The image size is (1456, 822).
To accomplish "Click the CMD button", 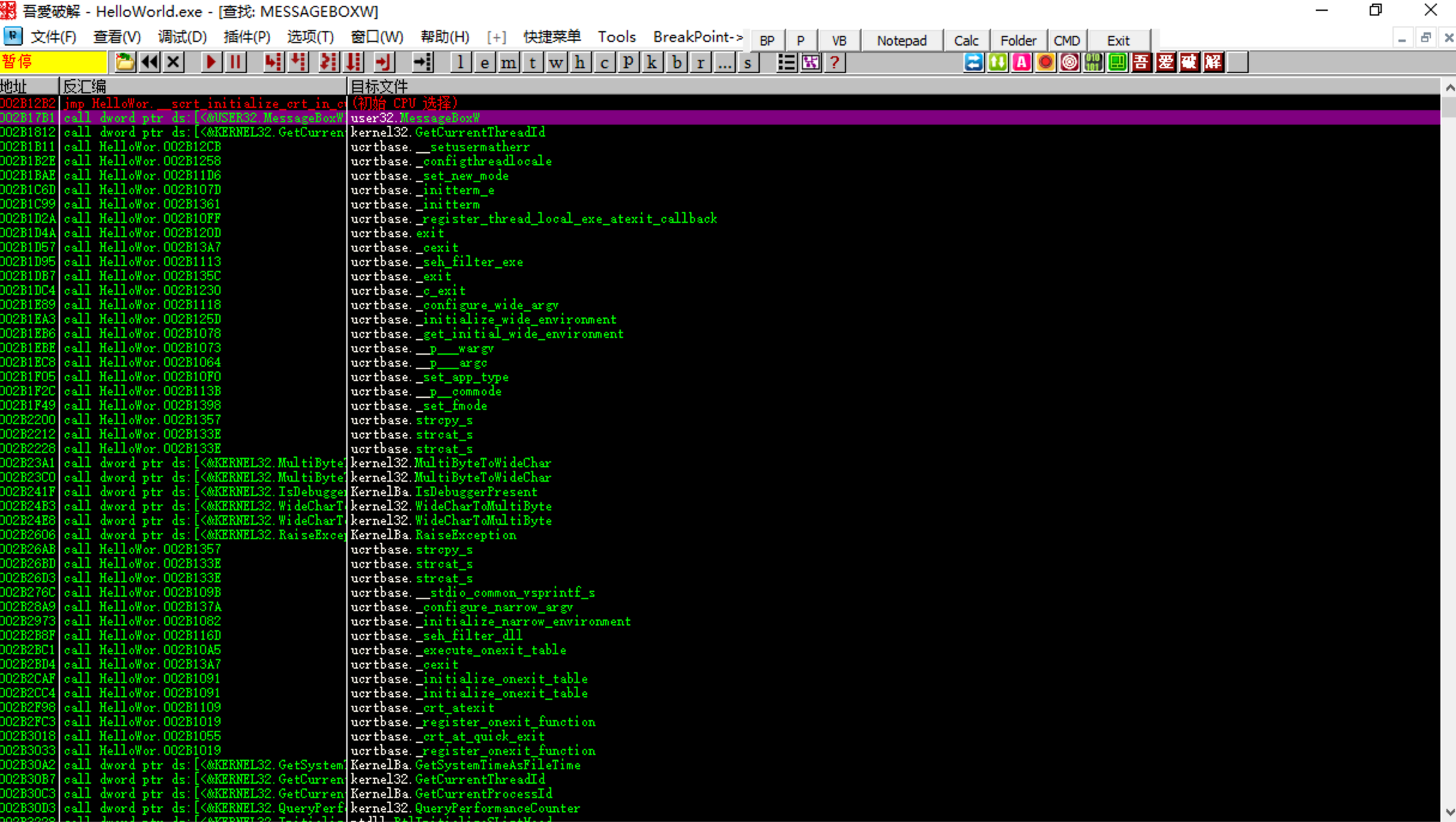I will [1067, 41].
